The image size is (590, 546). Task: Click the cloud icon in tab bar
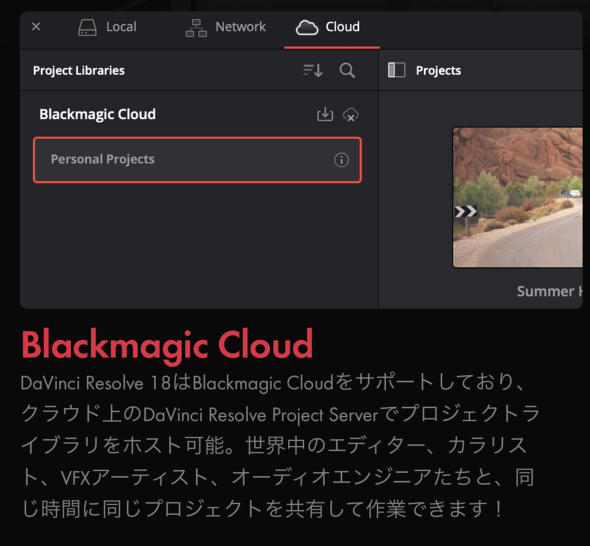(x=307, y=27)
